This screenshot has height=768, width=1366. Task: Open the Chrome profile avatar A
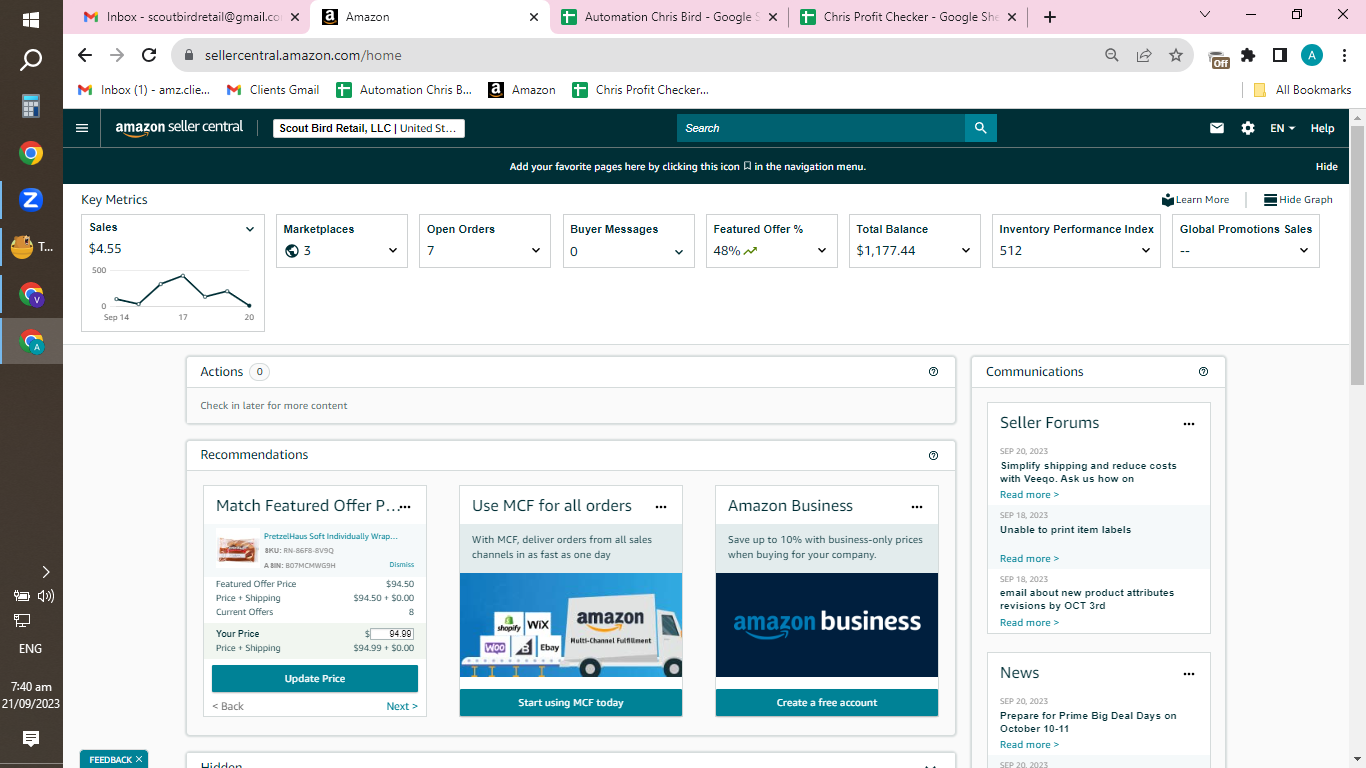point(1312,55)
